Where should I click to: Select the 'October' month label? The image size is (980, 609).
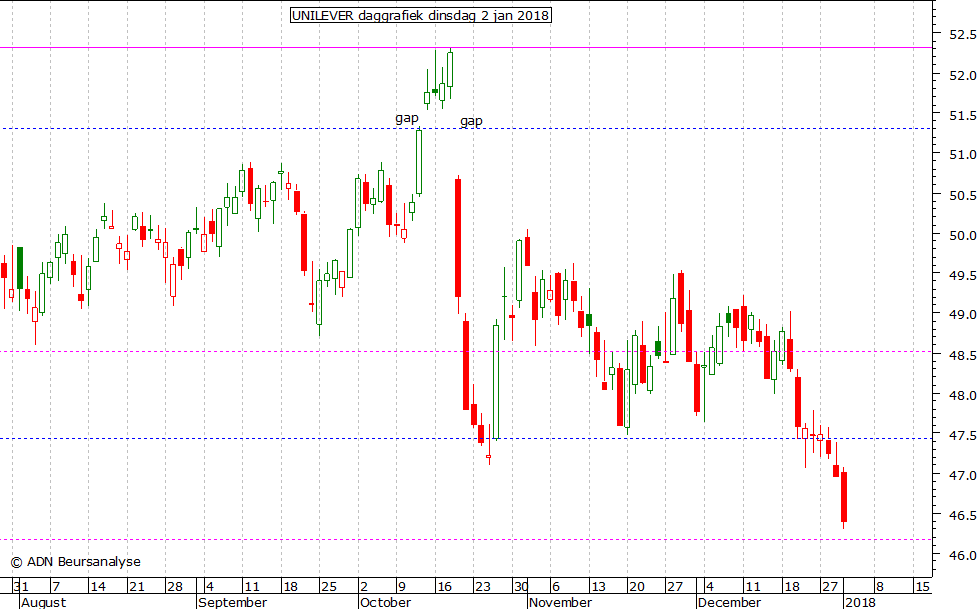(x=386, y=602)
